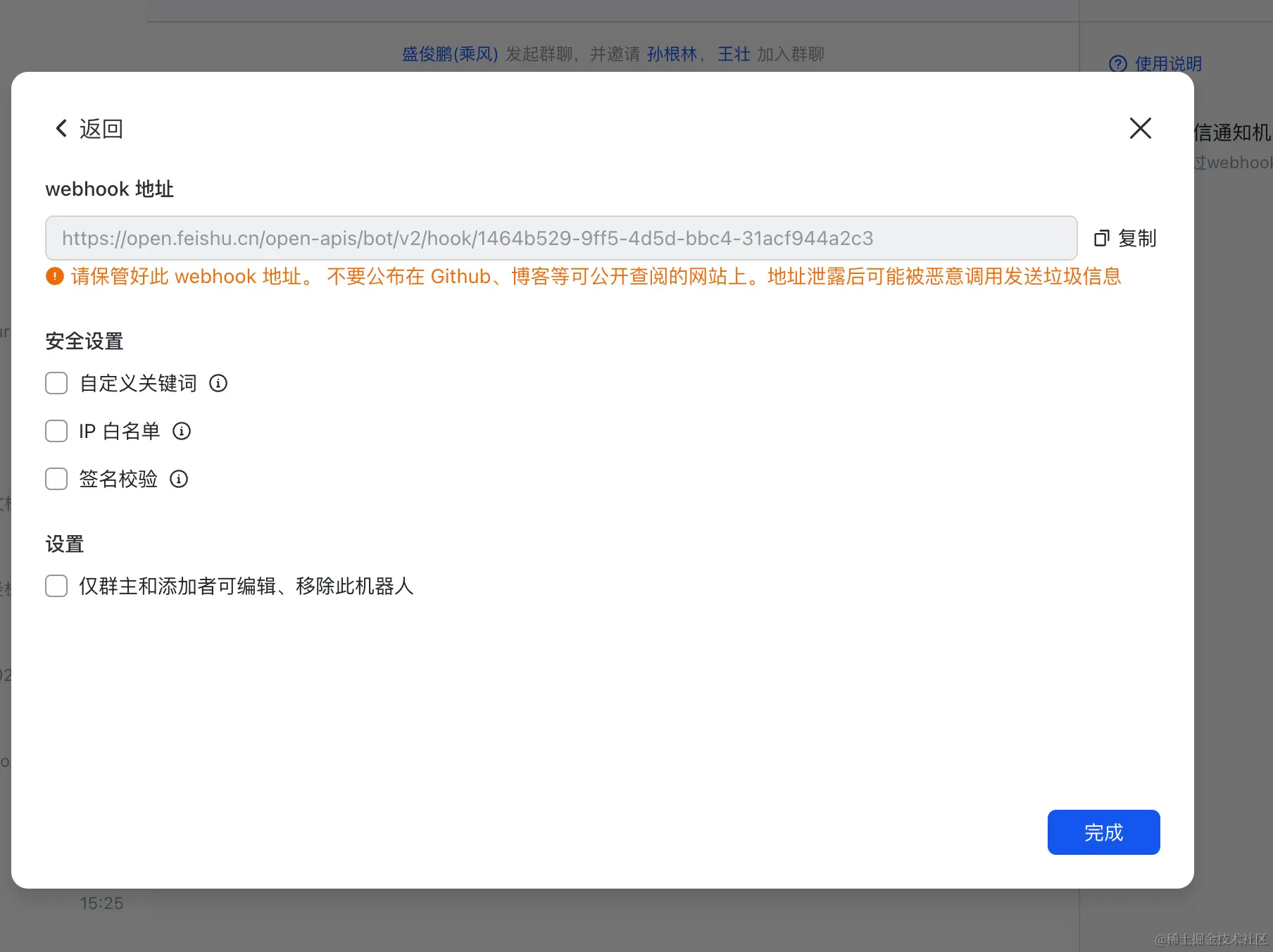The width and height of the screenshot is (1273, 952).
Task: Open 使用说明 help link in background
Action: point(1155,64)
